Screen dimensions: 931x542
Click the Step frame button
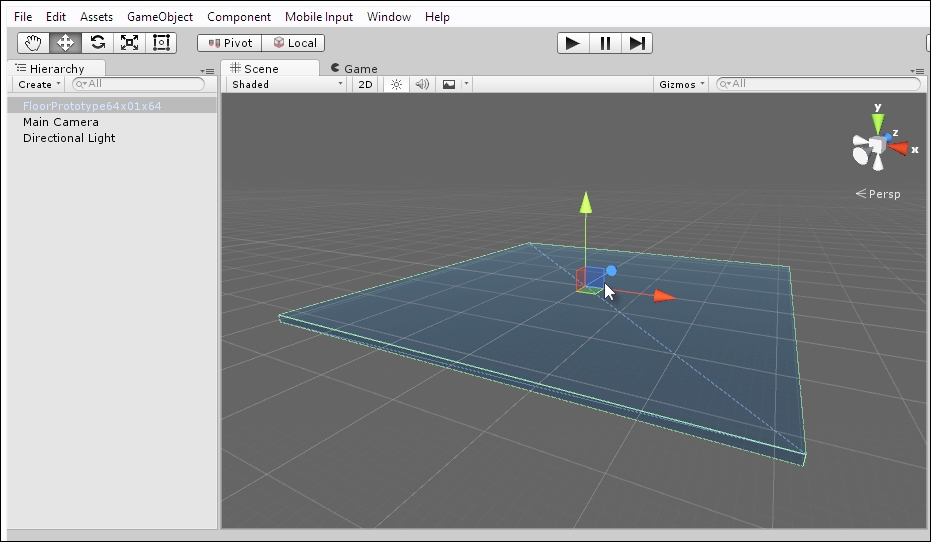637,43
